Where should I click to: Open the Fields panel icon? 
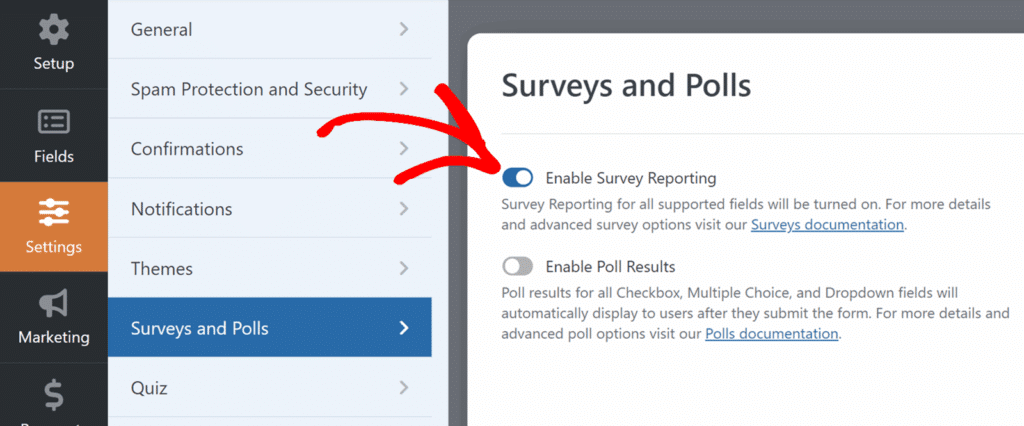pyautogui.click(x=53, y=122)
